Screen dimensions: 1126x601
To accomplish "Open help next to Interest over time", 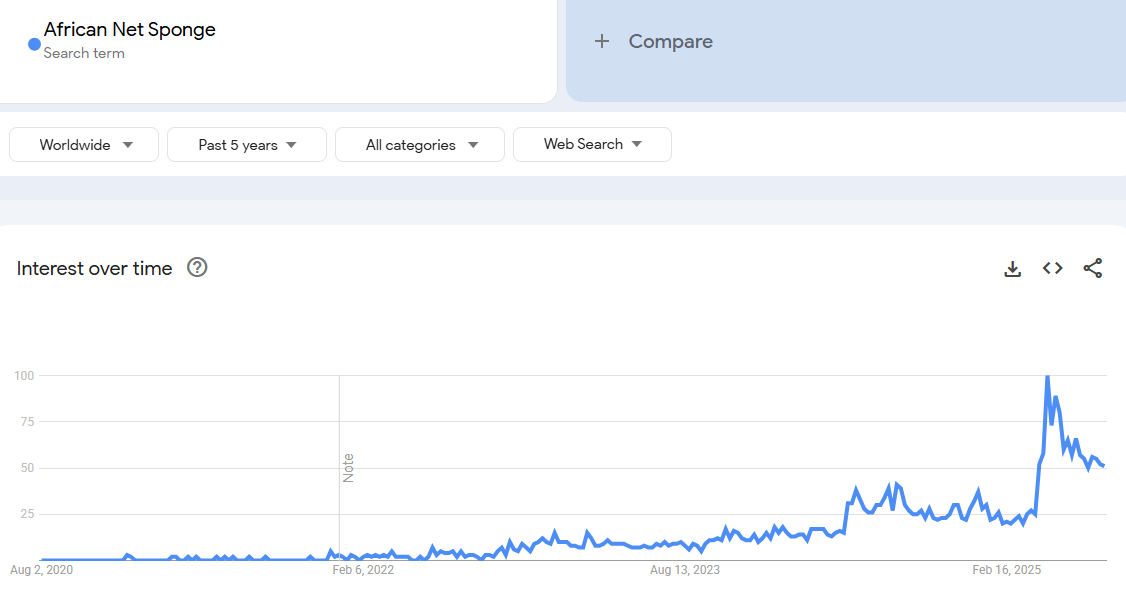I will tap(197, 267).
